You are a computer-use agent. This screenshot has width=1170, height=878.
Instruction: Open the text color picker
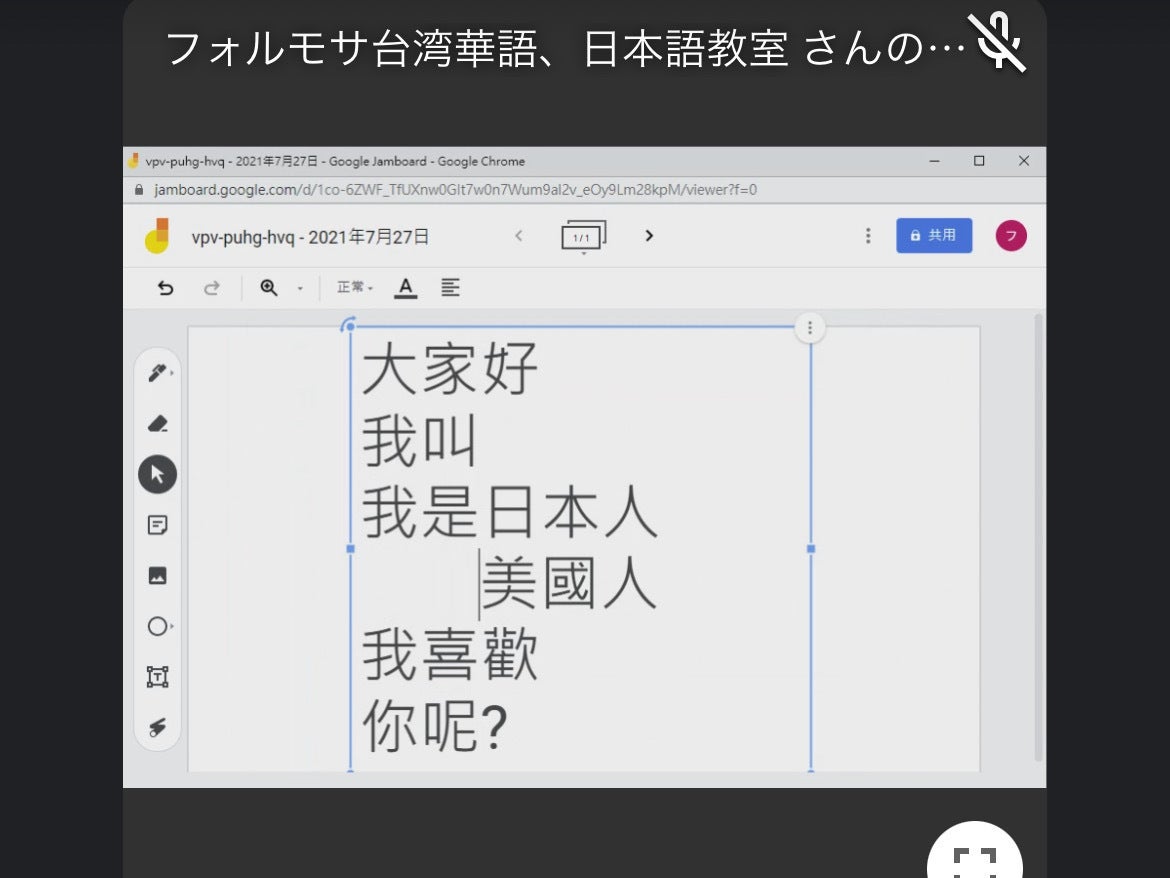tap(405, 288)
